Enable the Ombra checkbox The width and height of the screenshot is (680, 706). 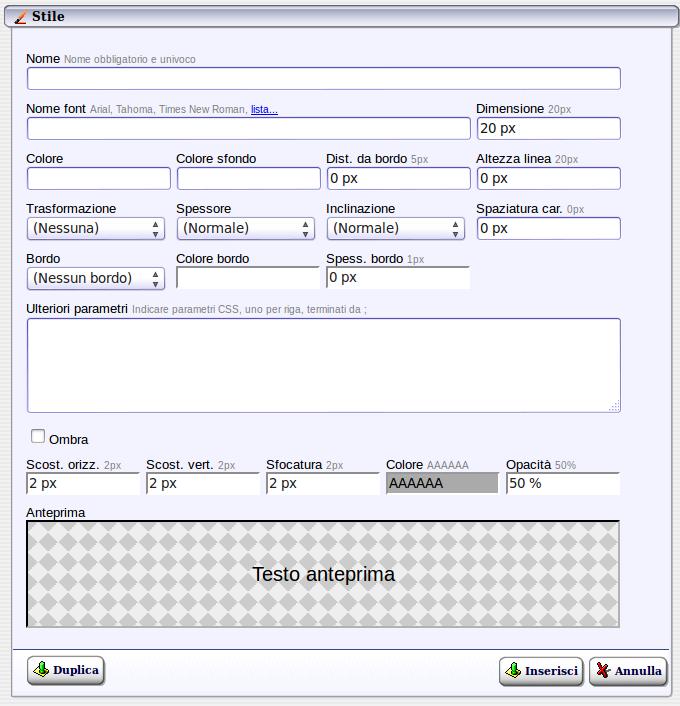coord(39,437)
